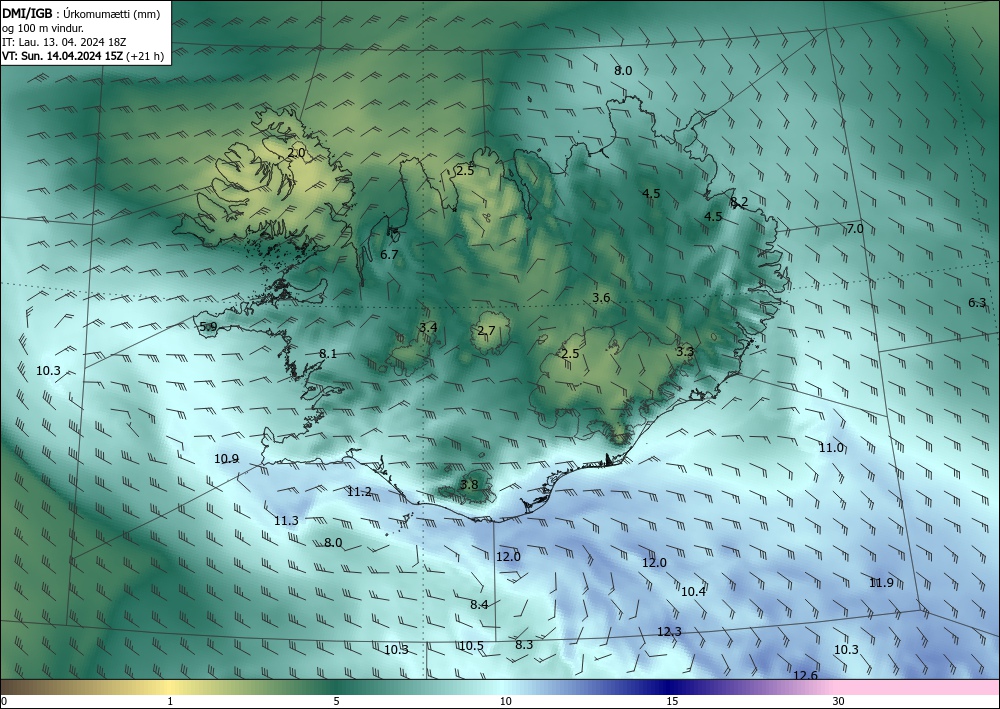
Task: Click the "og 100 m vindur." legend line
Action: (43, 28)
